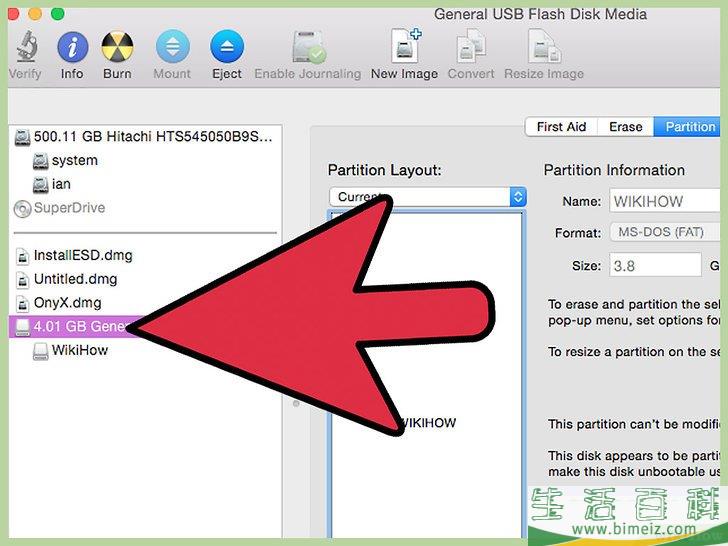Click the Burn disc icon
Screen dimensions: 728x546
[x=117, y=48]
